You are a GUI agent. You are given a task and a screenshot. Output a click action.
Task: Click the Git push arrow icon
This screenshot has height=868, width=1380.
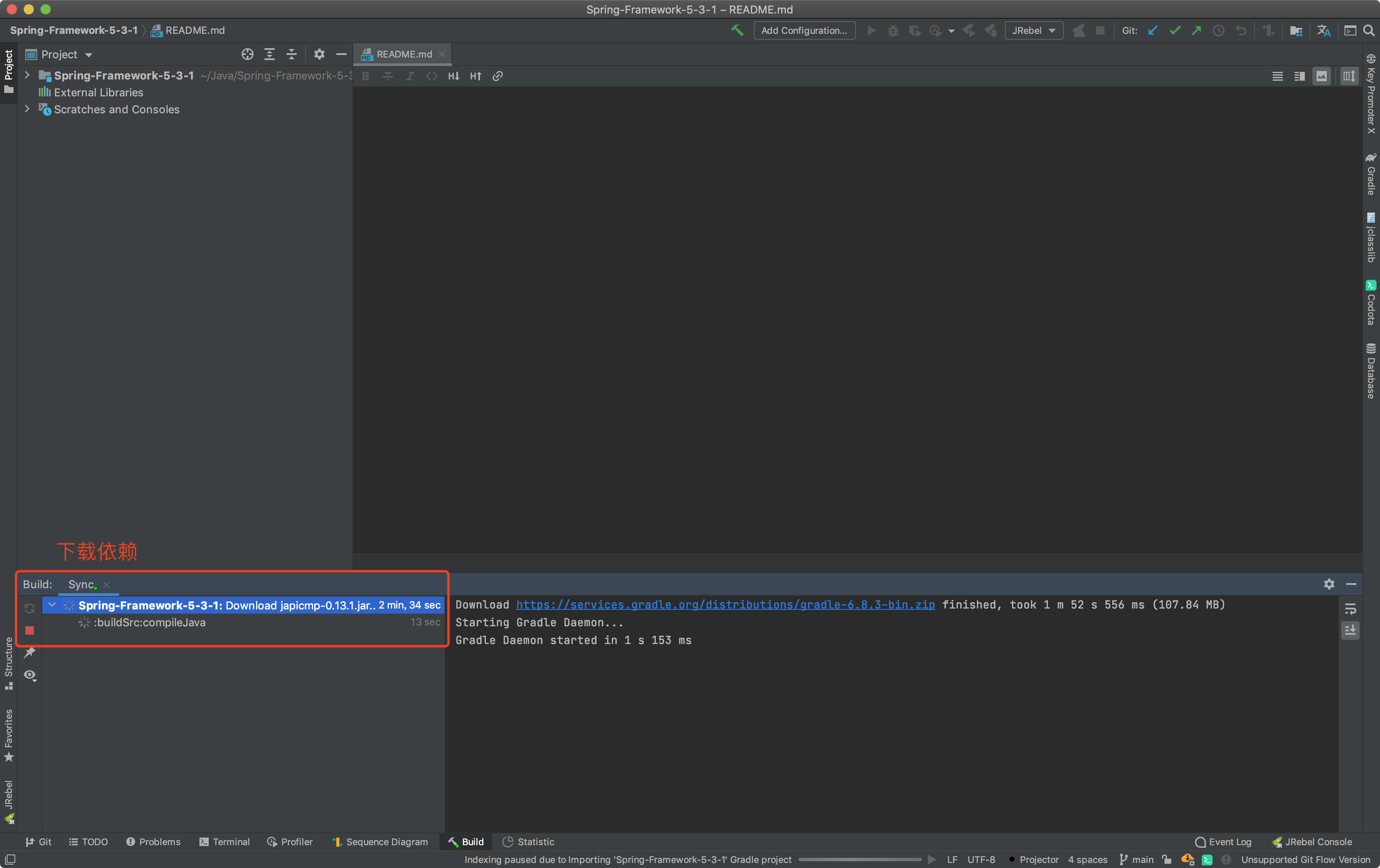1197,30
